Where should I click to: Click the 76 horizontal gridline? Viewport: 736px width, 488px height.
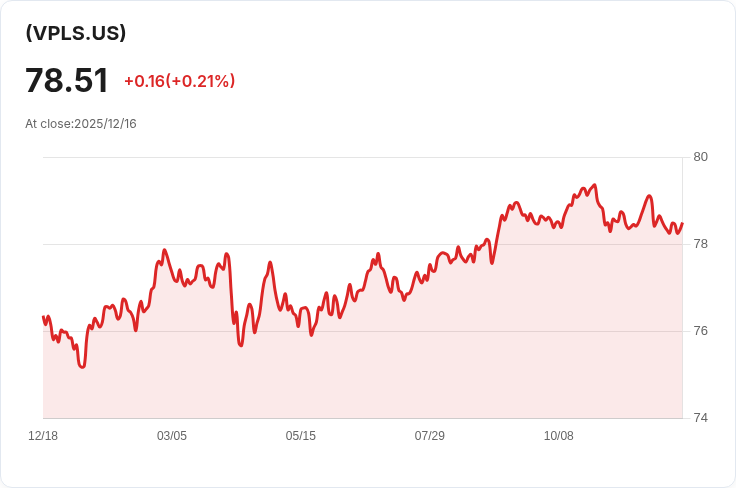450,331
